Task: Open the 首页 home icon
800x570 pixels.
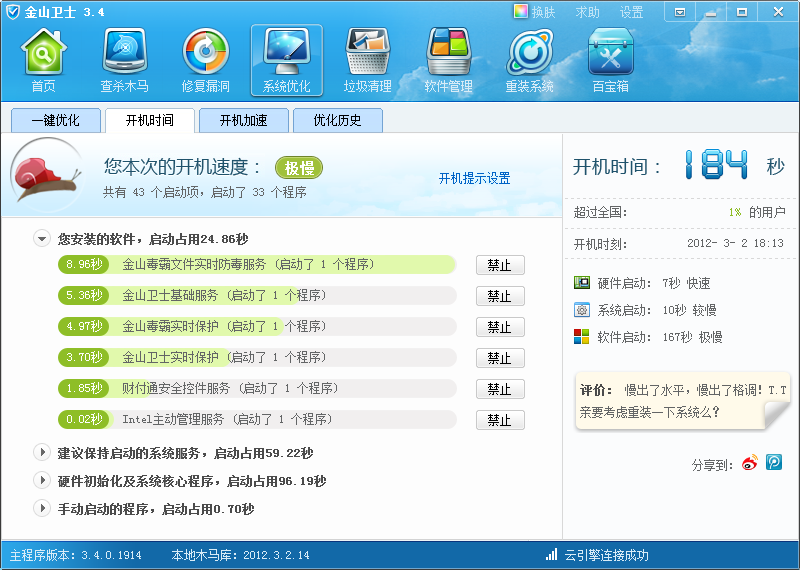Action: (43, 60)
